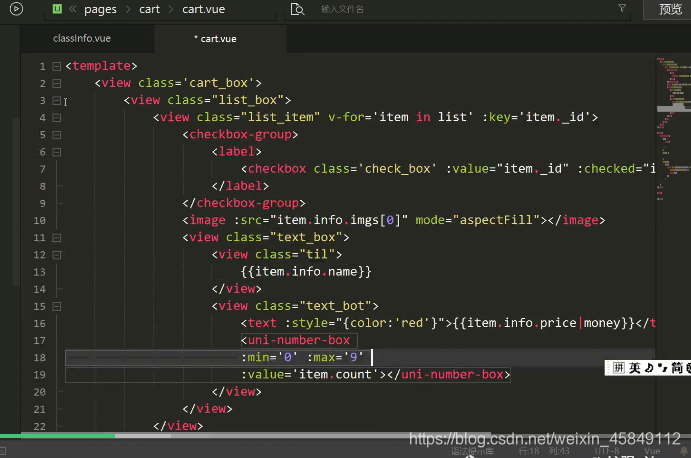The width and height of the screenshot is (691, 458).
Task: Click the punctuation icon in IME bar
Action: [x=662, y=367]
